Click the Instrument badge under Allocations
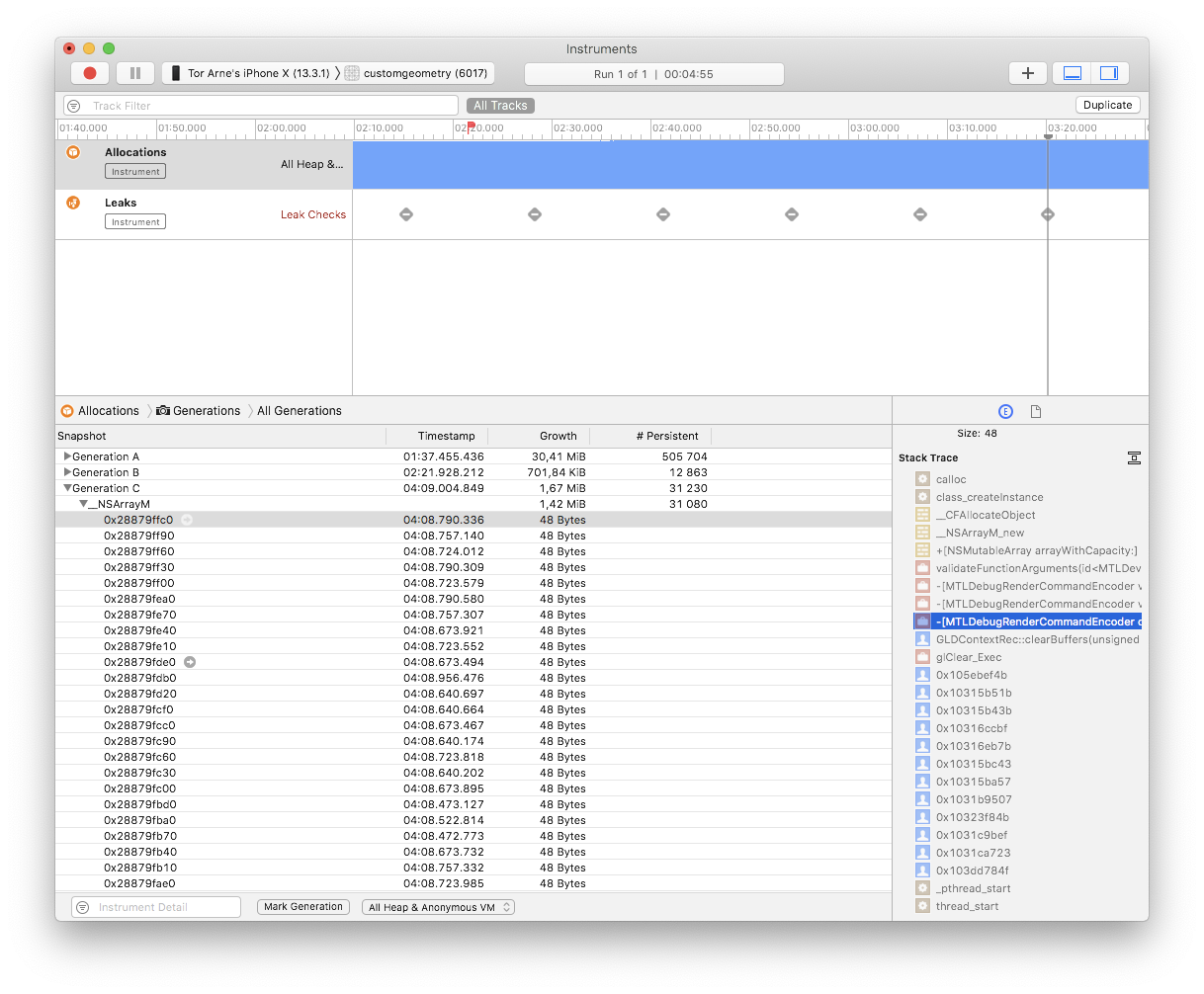This screenshot has width=1204, height=994. click(x=135, y=172)
